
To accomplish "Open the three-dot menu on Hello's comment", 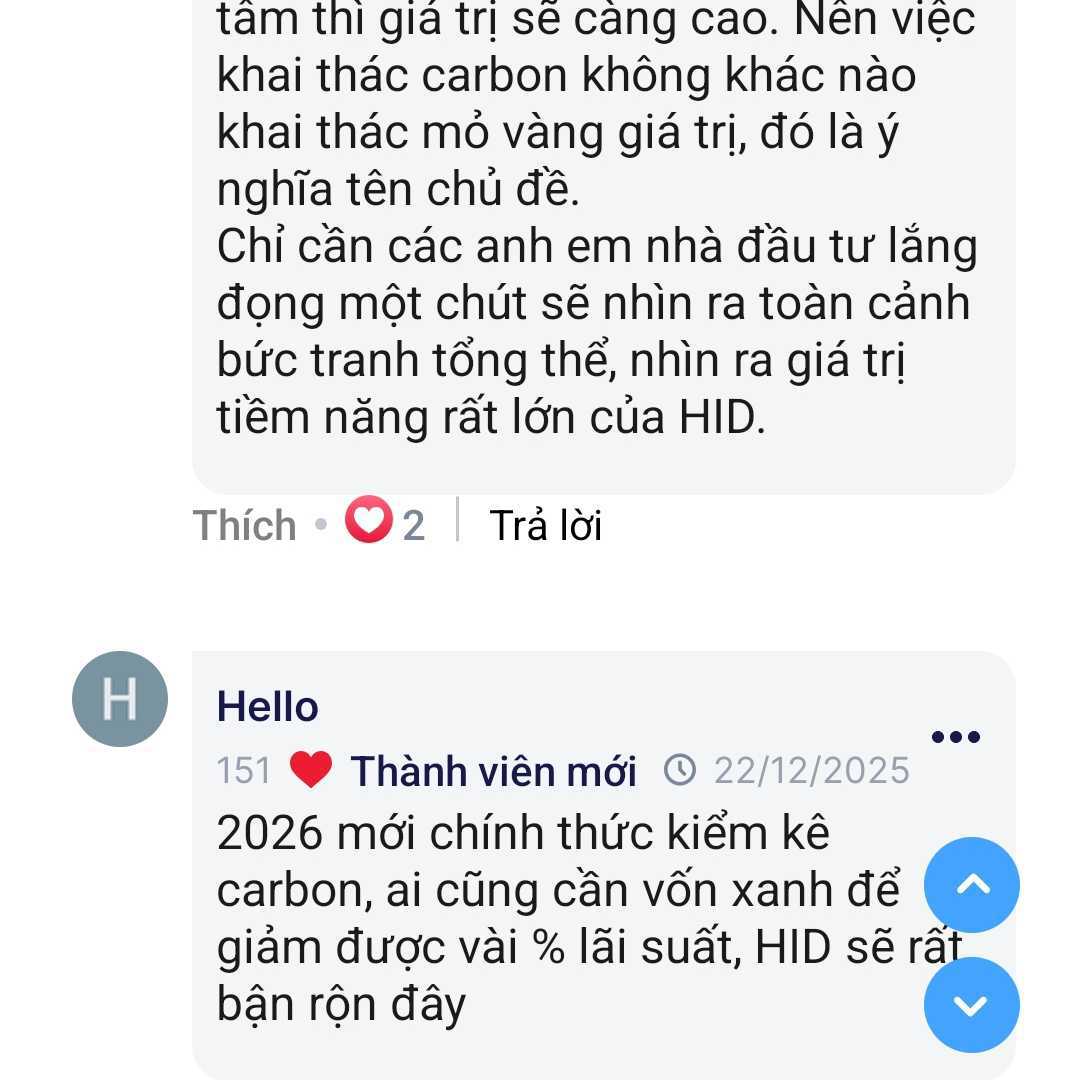I will (x=955, y=737).
